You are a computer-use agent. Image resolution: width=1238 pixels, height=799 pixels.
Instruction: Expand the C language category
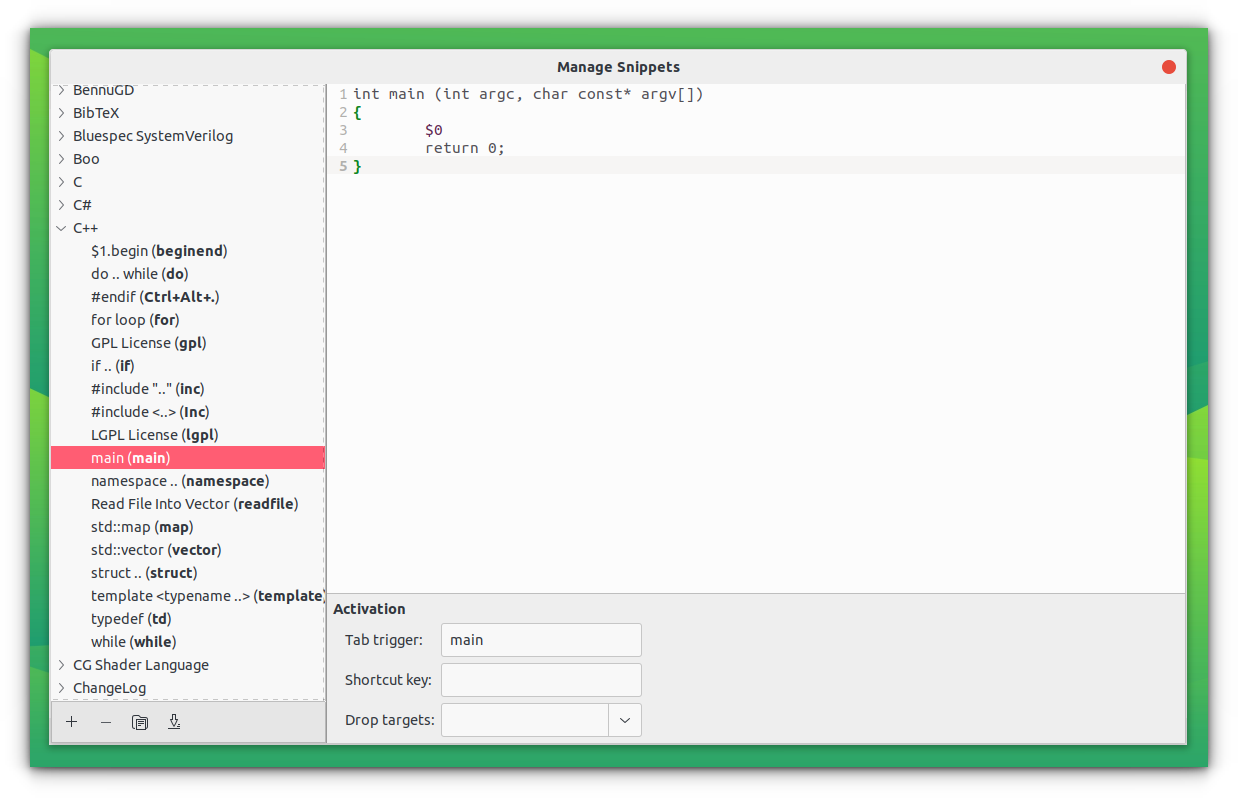coord(61,181)
